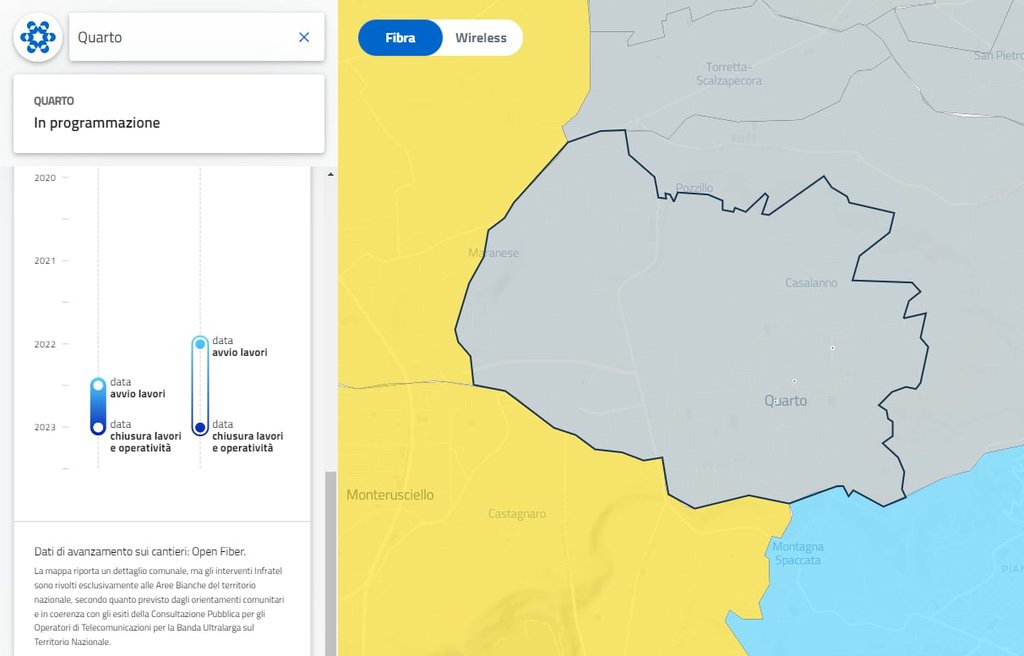This screenshot has width=1024, height=656.
Task: Open the Quarto 'In programmazione' card
Action: coord(168,113)
